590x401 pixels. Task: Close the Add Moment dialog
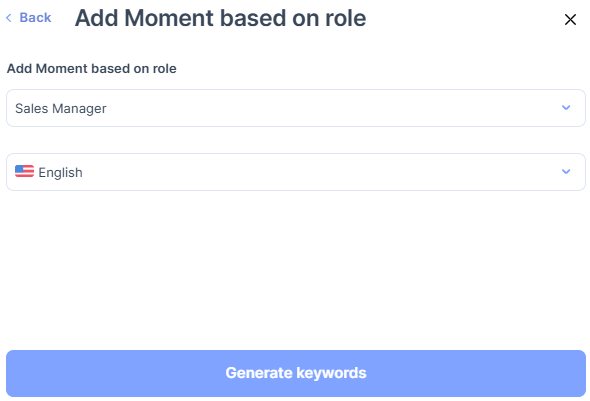point(570,20)
